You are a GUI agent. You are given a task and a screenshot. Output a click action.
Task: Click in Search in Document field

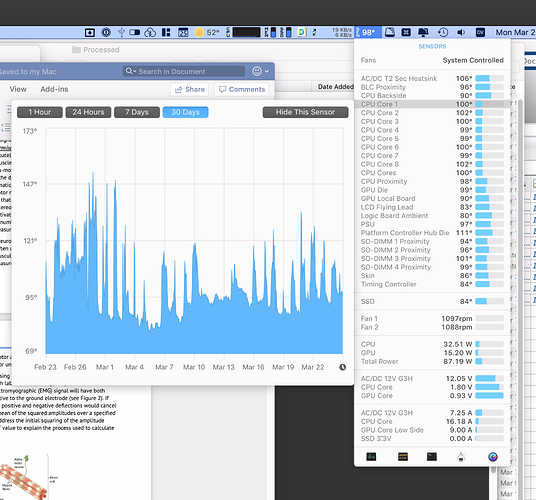pyautogui.click(x=184, y=71)
